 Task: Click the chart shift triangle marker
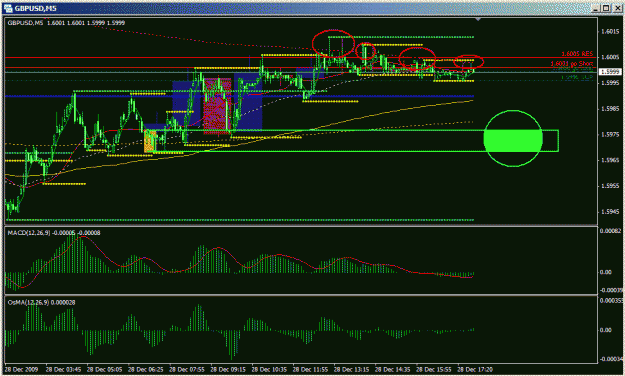pos(478,19)
